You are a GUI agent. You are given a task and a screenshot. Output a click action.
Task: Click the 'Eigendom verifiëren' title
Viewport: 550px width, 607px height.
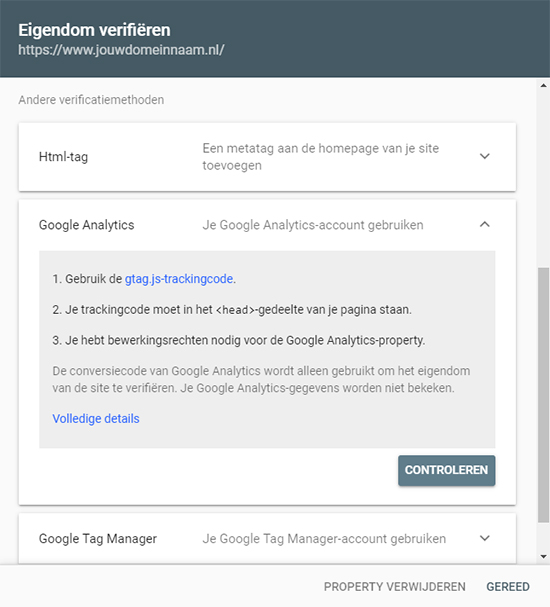94,30
